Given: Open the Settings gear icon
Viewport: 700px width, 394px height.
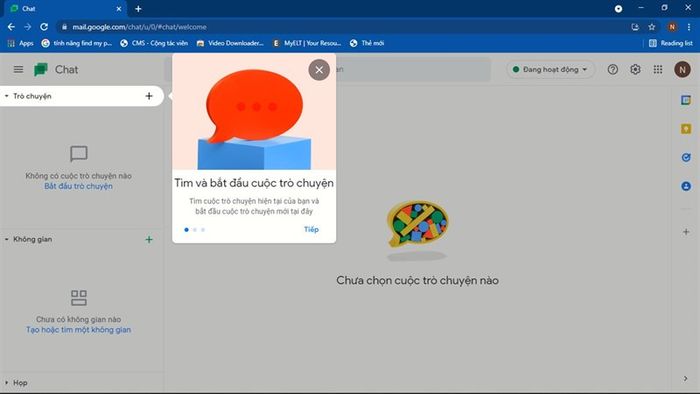Looking at the screenshot, I should 635,69.
